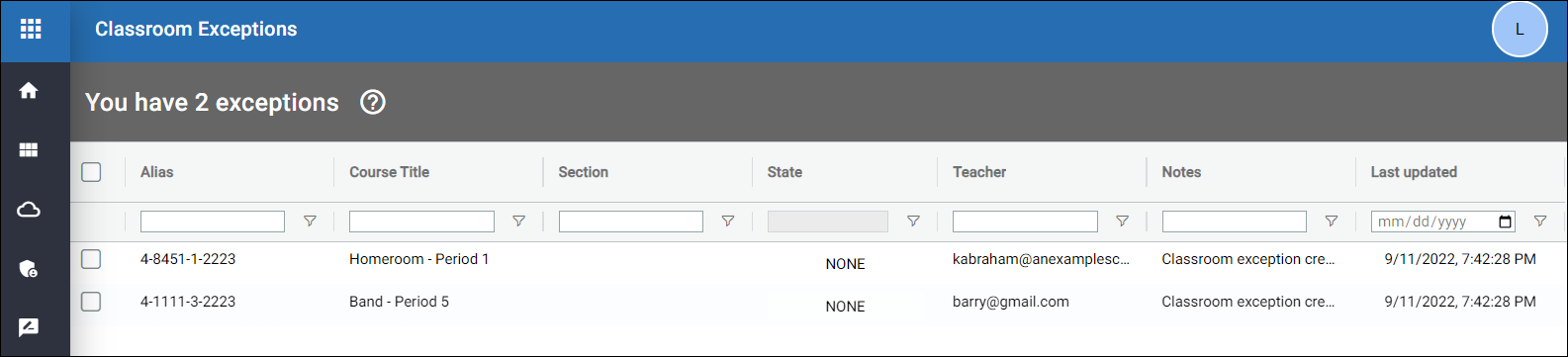The width and height of the screenshot is (1568, 357).
Task: Click the alias 4-8451-1-2223
Action: (188, 259)
